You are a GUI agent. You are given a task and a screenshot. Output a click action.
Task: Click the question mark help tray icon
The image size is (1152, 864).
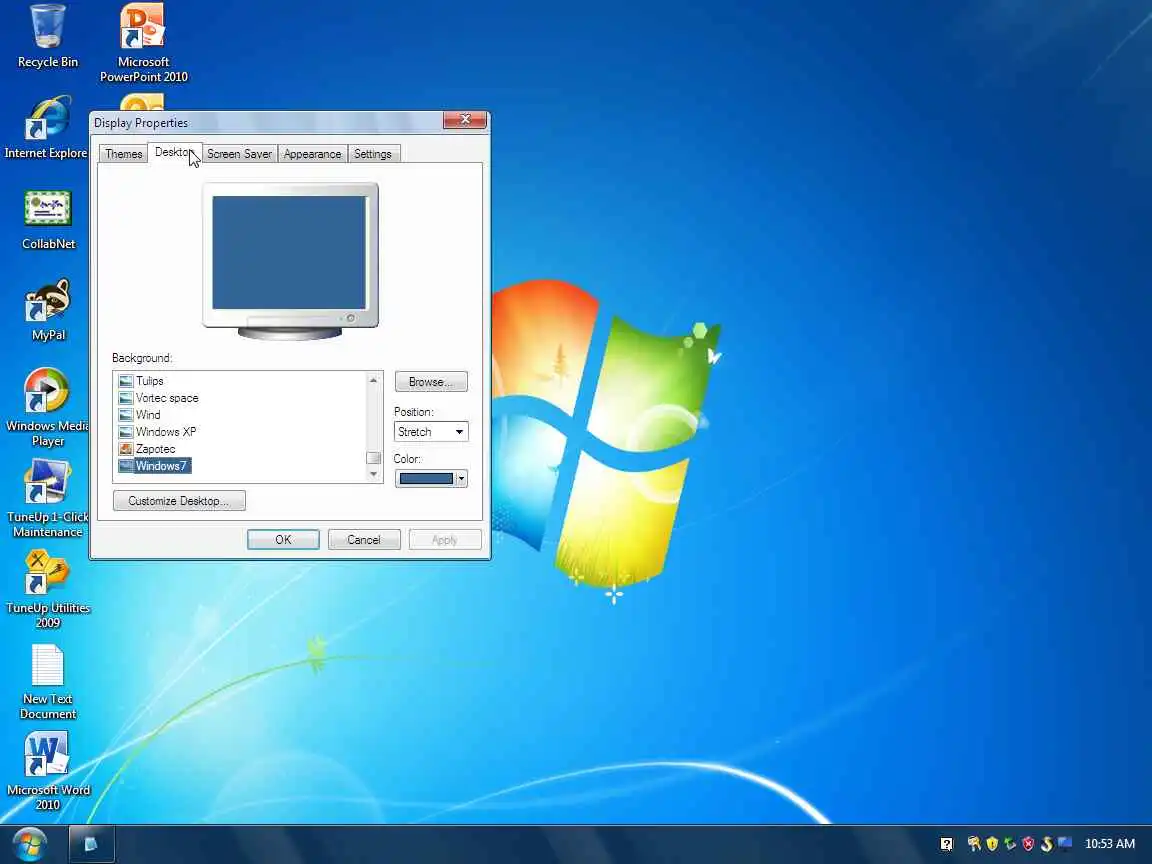(946, 844)
